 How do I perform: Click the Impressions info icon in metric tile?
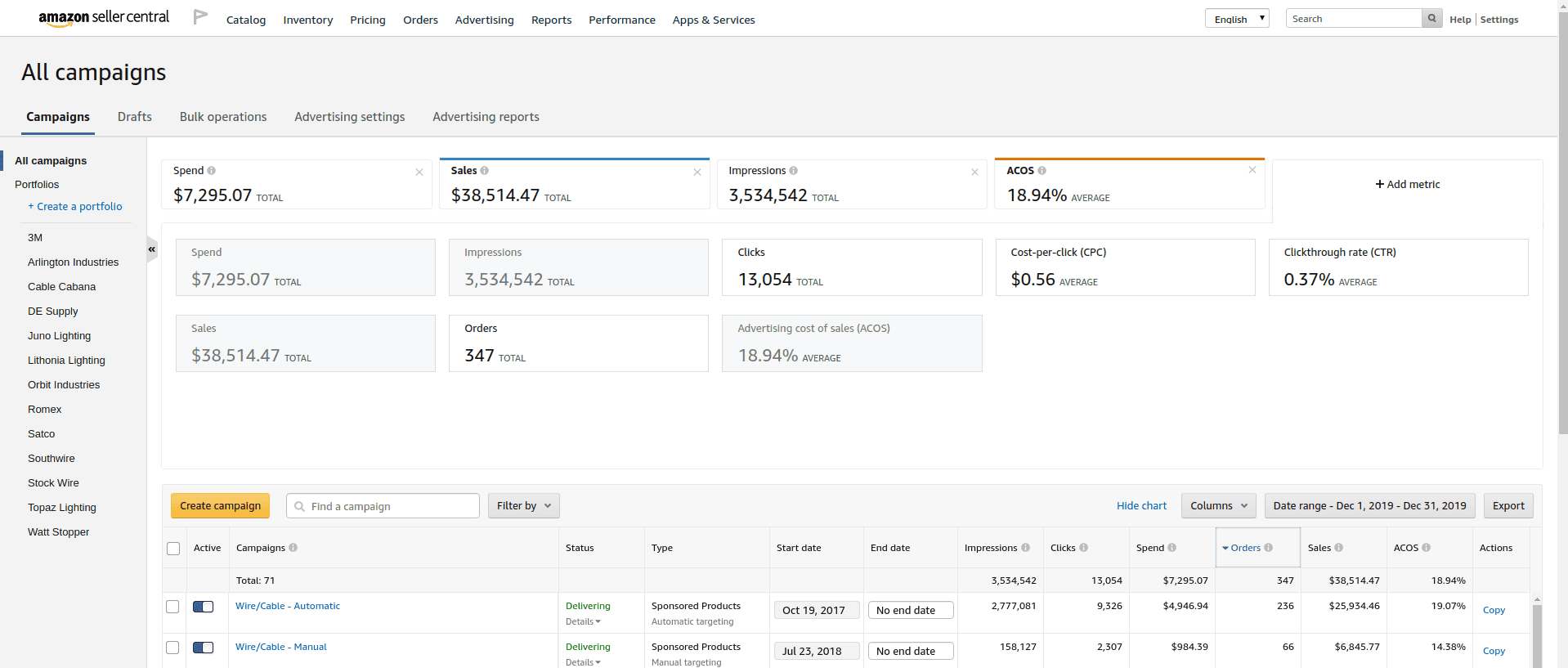coord(794,170)
